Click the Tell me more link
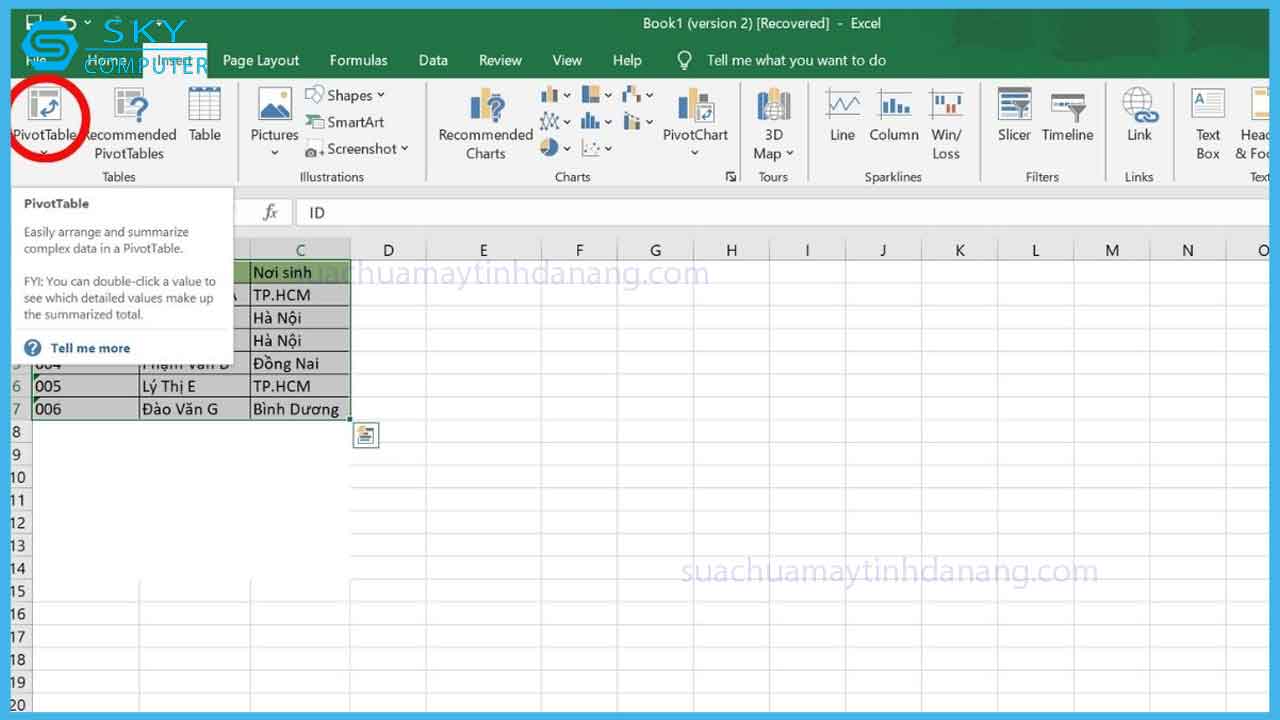 pyautogui.click(x=90, y=348)
